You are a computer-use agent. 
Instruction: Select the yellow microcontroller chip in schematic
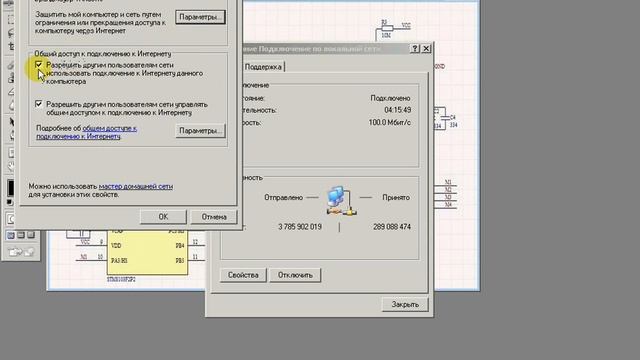point(147,252)
